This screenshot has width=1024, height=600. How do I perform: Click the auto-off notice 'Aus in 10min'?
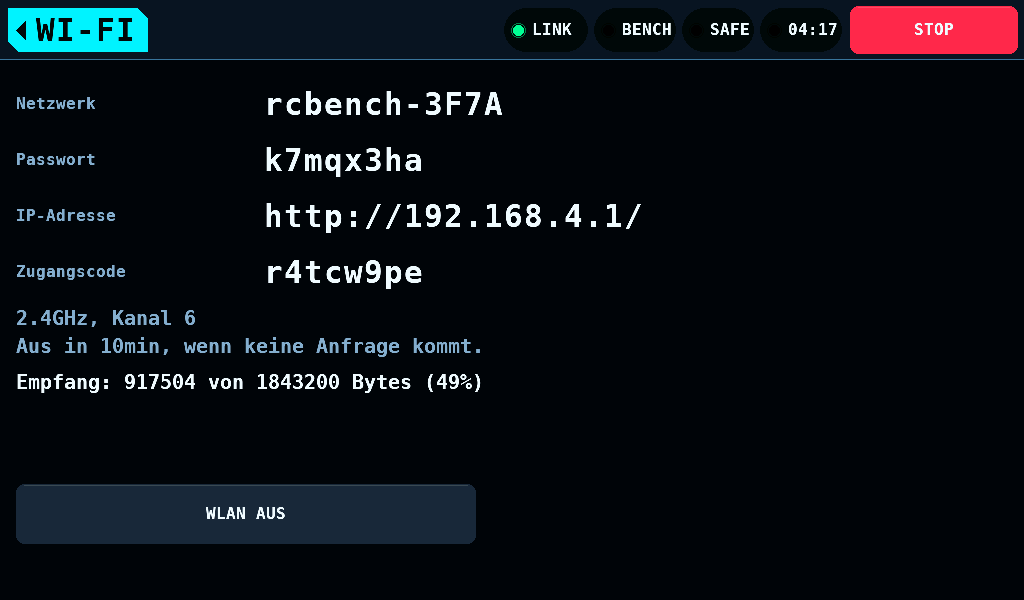click(249, 346)
